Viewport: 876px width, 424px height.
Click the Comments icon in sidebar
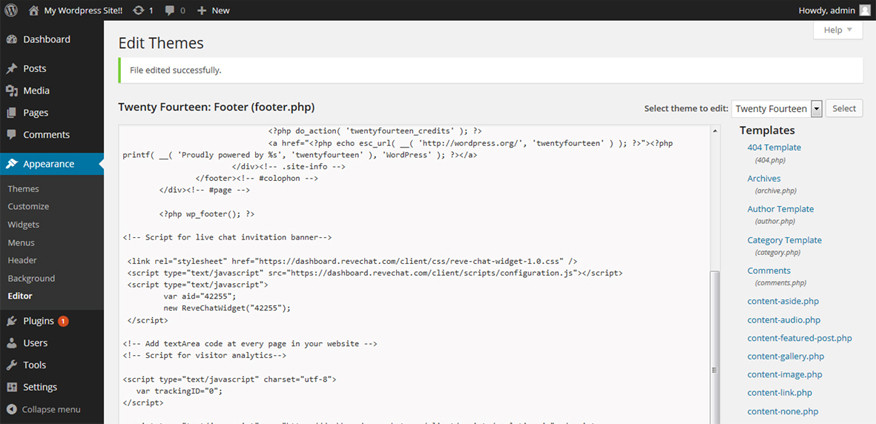(12, 135)
